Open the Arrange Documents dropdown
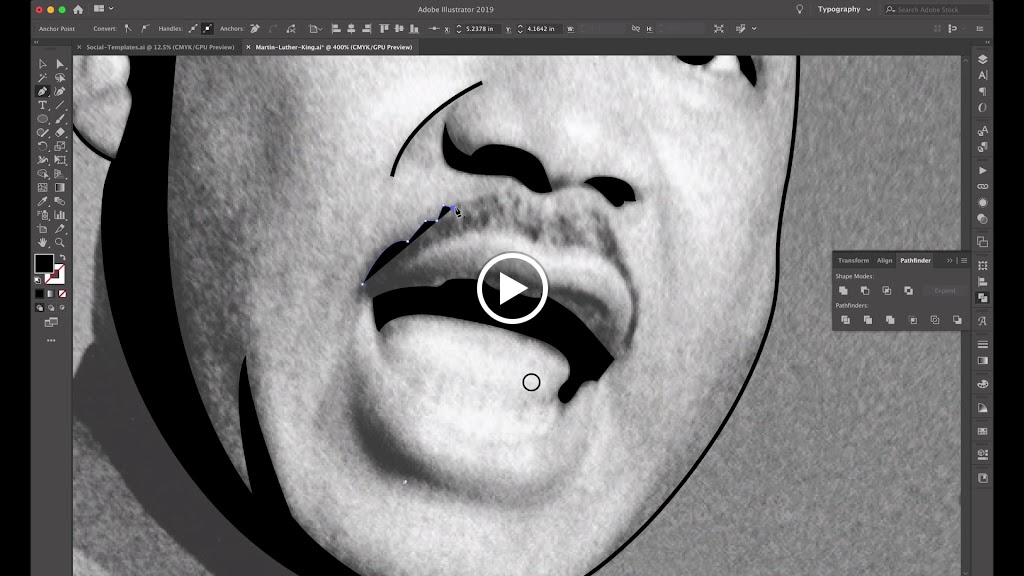The height and width of the screenshot is (576, 1024). point(103,9)
